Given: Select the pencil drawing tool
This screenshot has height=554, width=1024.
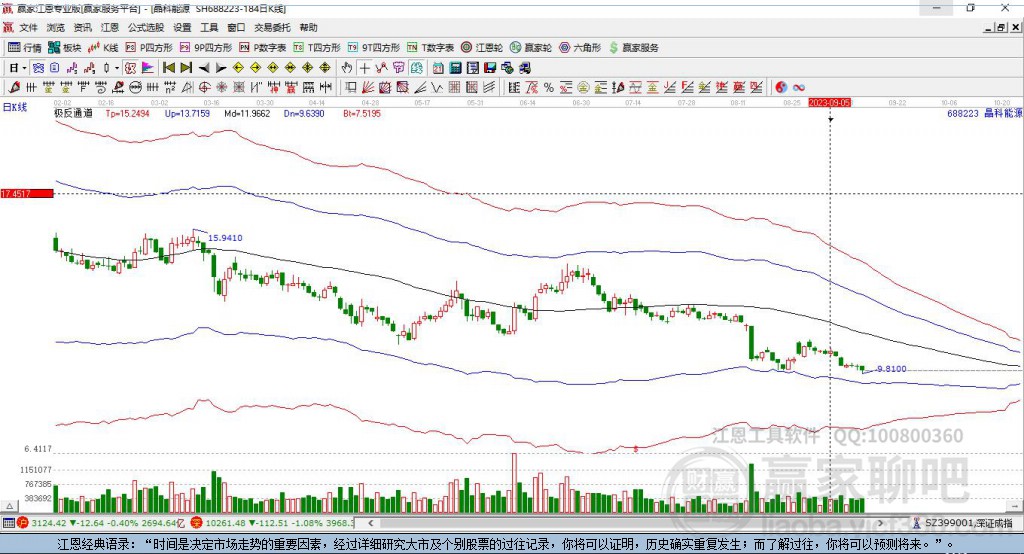Looking at the screenshot, I should [x=14, y=87].
